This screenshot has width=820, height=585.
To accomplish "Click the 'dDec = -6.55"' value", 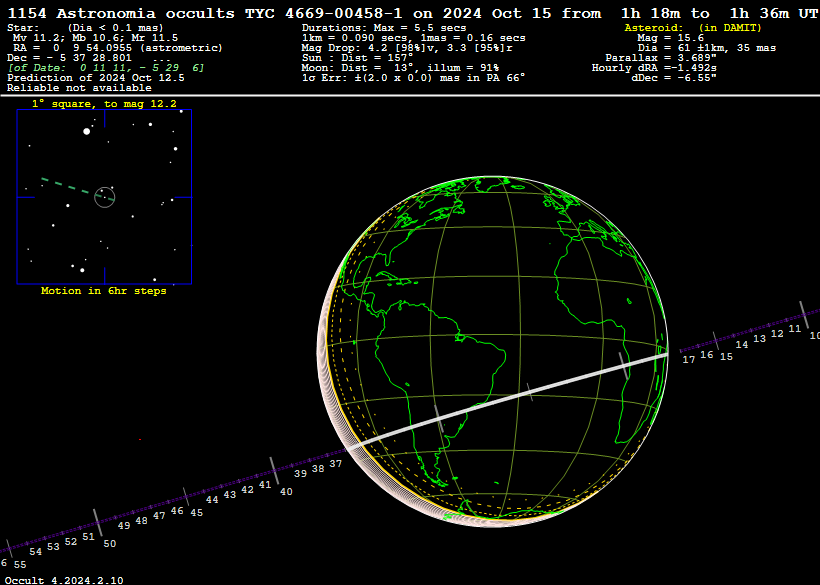I will (x=674, y=78).
